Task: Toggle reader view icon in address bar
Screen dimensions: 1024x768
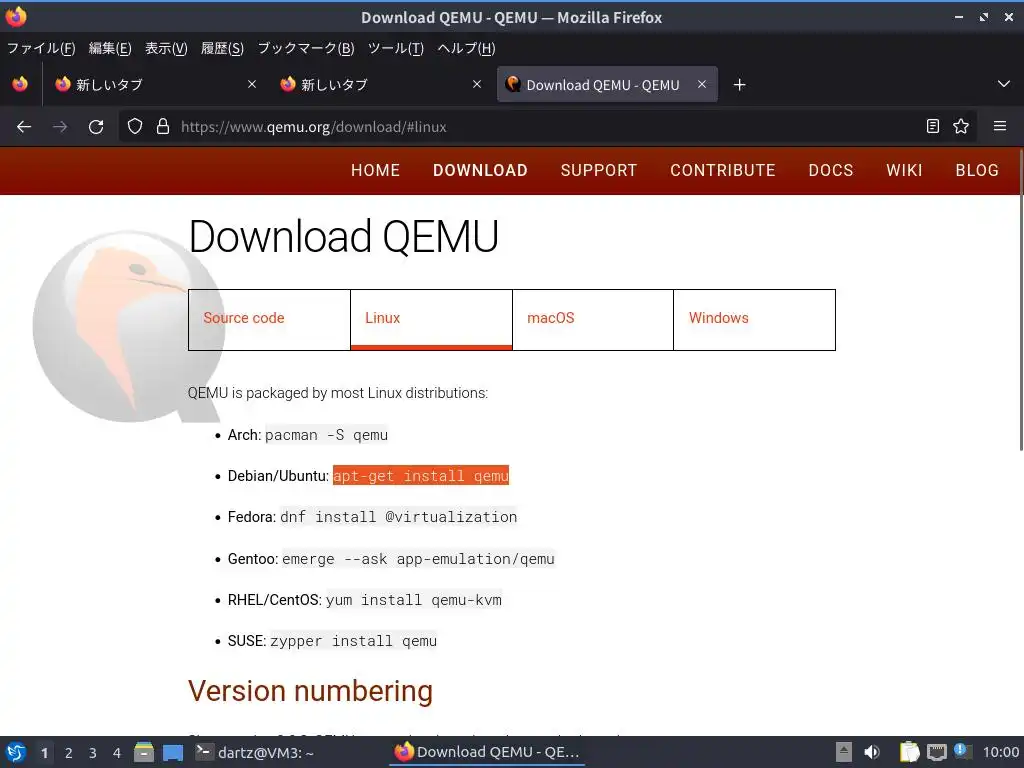Action: click(x=933, y=127)
